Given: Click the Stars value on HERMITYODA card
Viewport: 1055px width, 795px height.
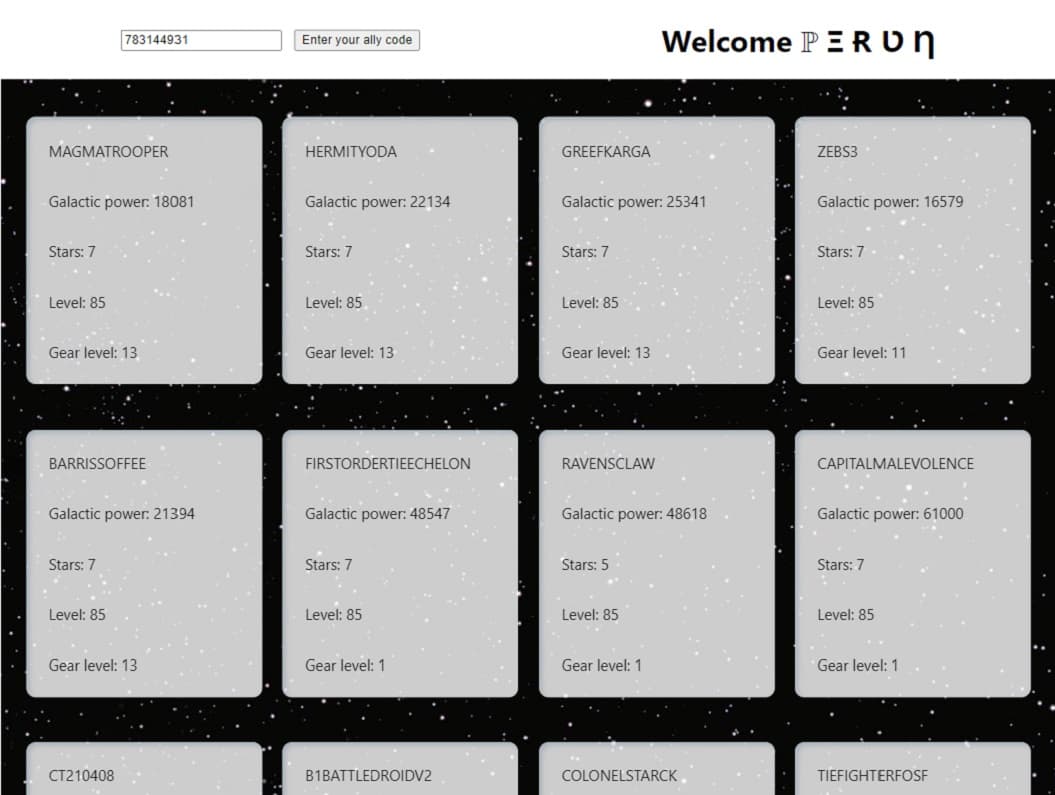Looking at the screenshot, I should (328, 252).
